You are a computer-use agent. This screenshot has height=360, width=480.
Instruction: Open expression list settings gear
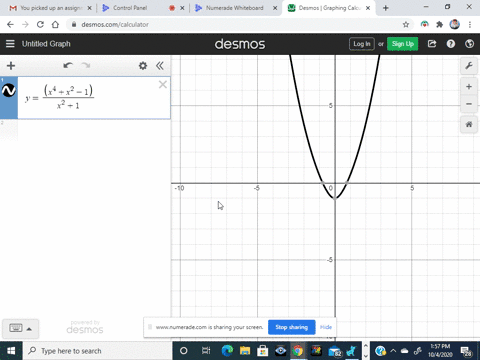(143, 66)
